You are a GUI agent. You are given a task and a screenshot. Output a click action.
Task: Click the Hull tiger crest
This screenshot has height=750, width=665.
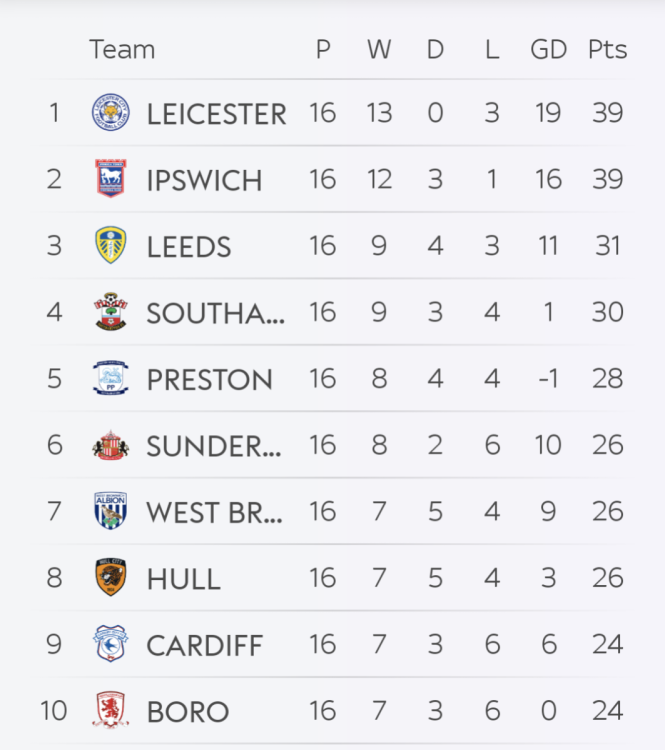110,578
